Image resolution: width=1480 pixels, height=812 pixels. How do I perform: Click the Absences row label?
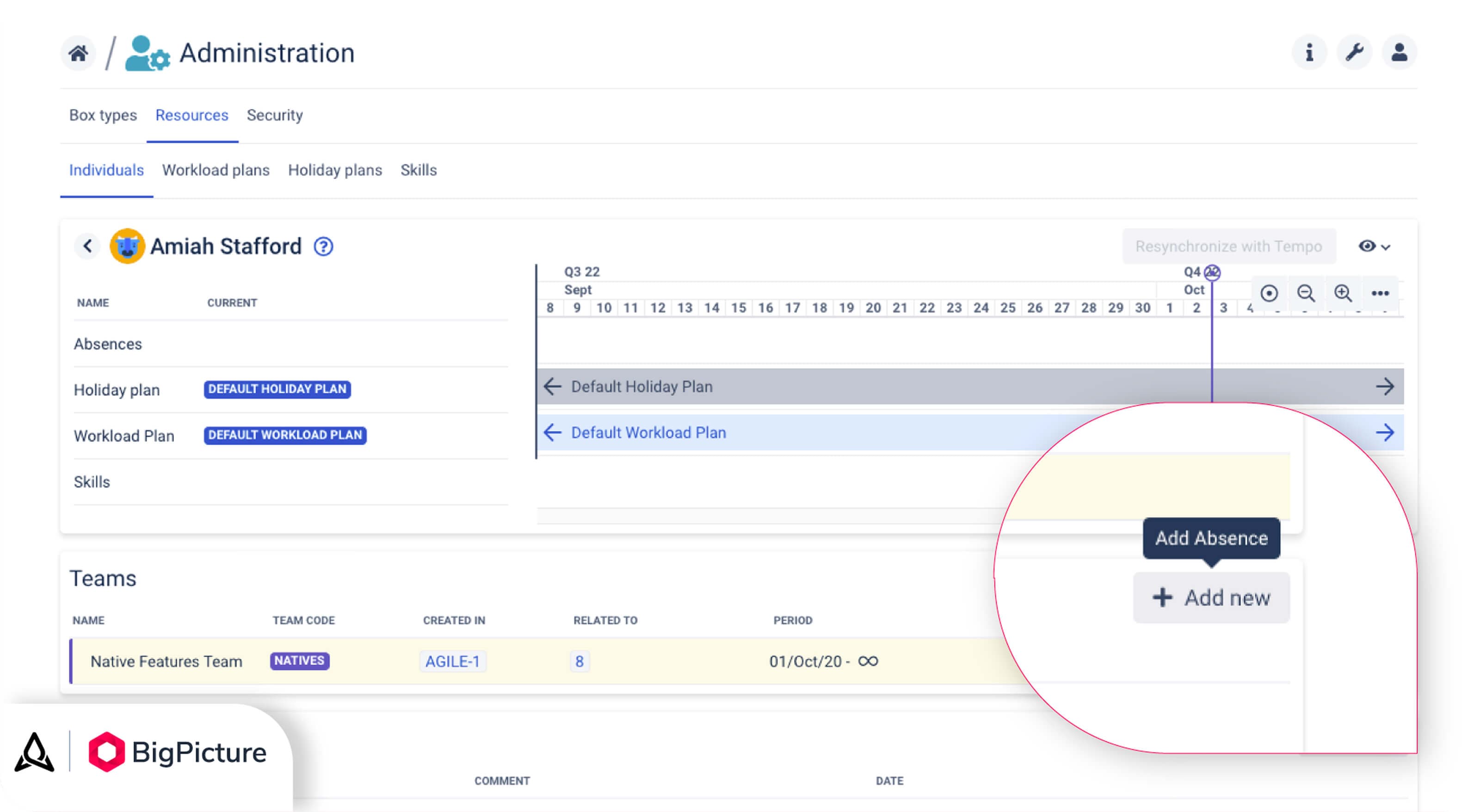[108, 344]
